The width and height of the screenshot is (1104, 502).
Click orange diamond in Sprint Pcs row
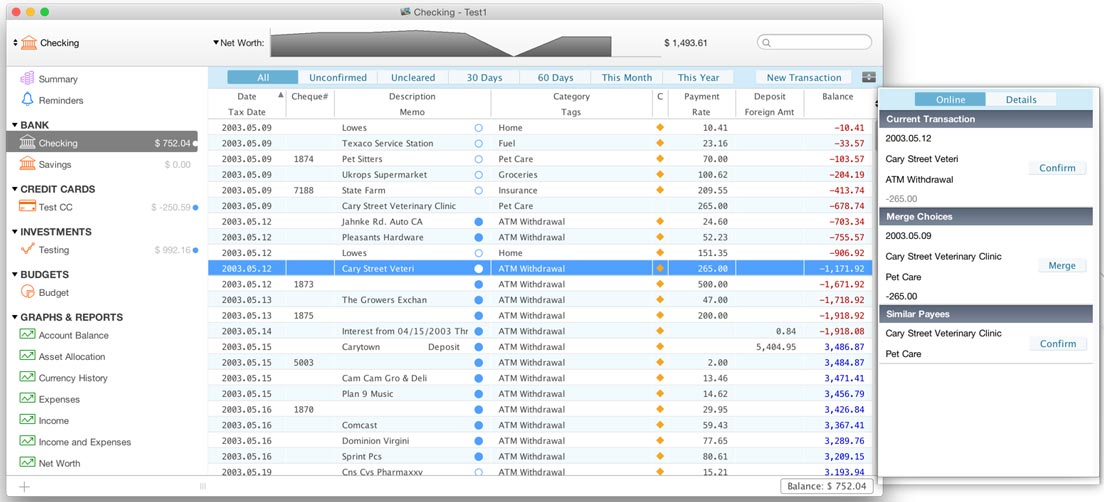point(660,456)
